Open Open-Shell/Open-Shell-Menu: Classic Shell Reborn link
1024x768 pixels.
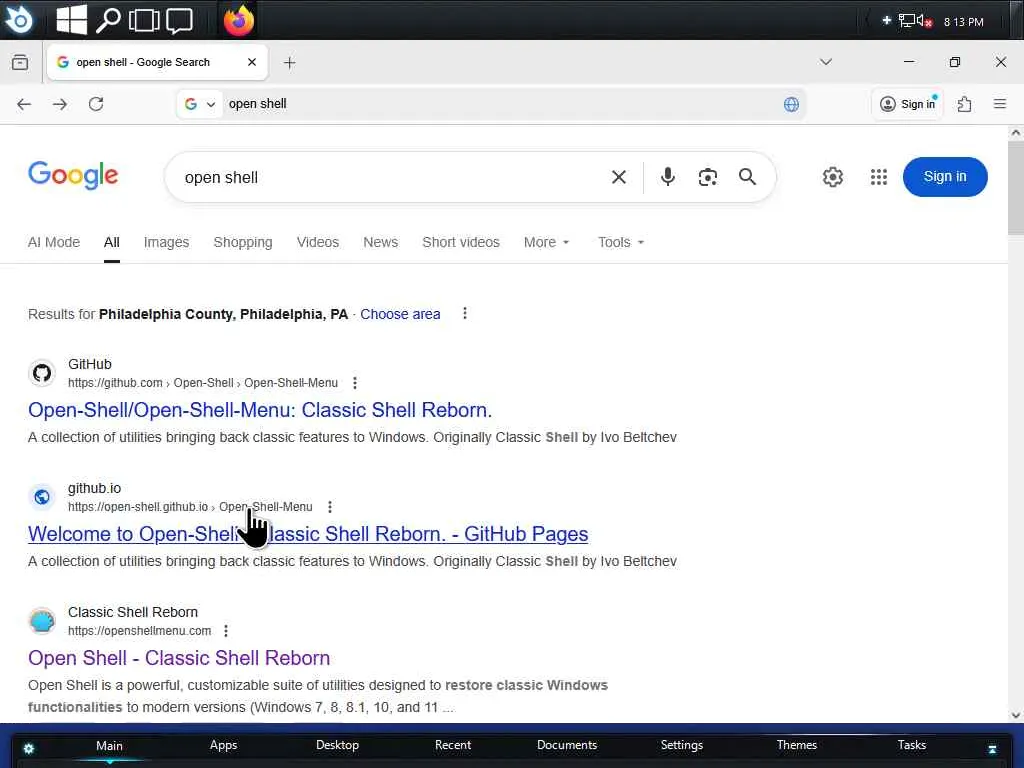260,410
